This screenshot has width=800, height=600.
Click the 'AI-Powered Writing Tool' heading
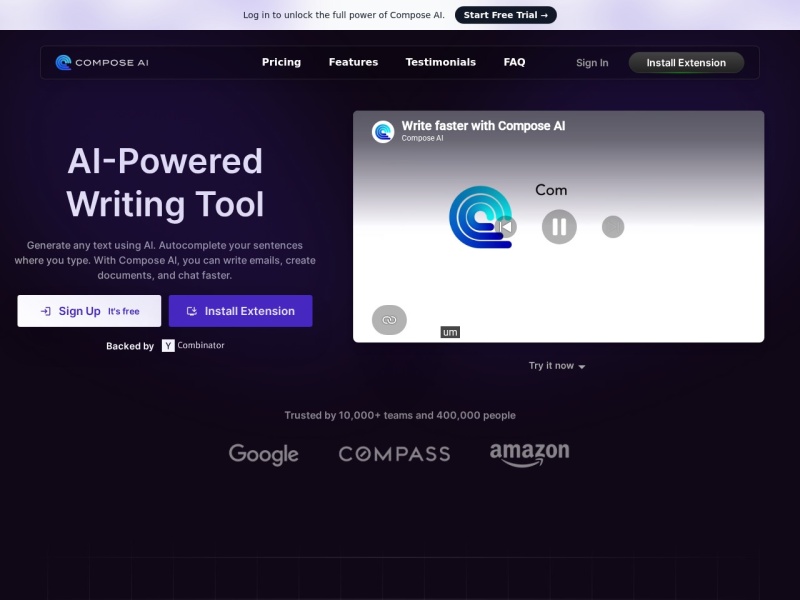(x=165, y=182)
